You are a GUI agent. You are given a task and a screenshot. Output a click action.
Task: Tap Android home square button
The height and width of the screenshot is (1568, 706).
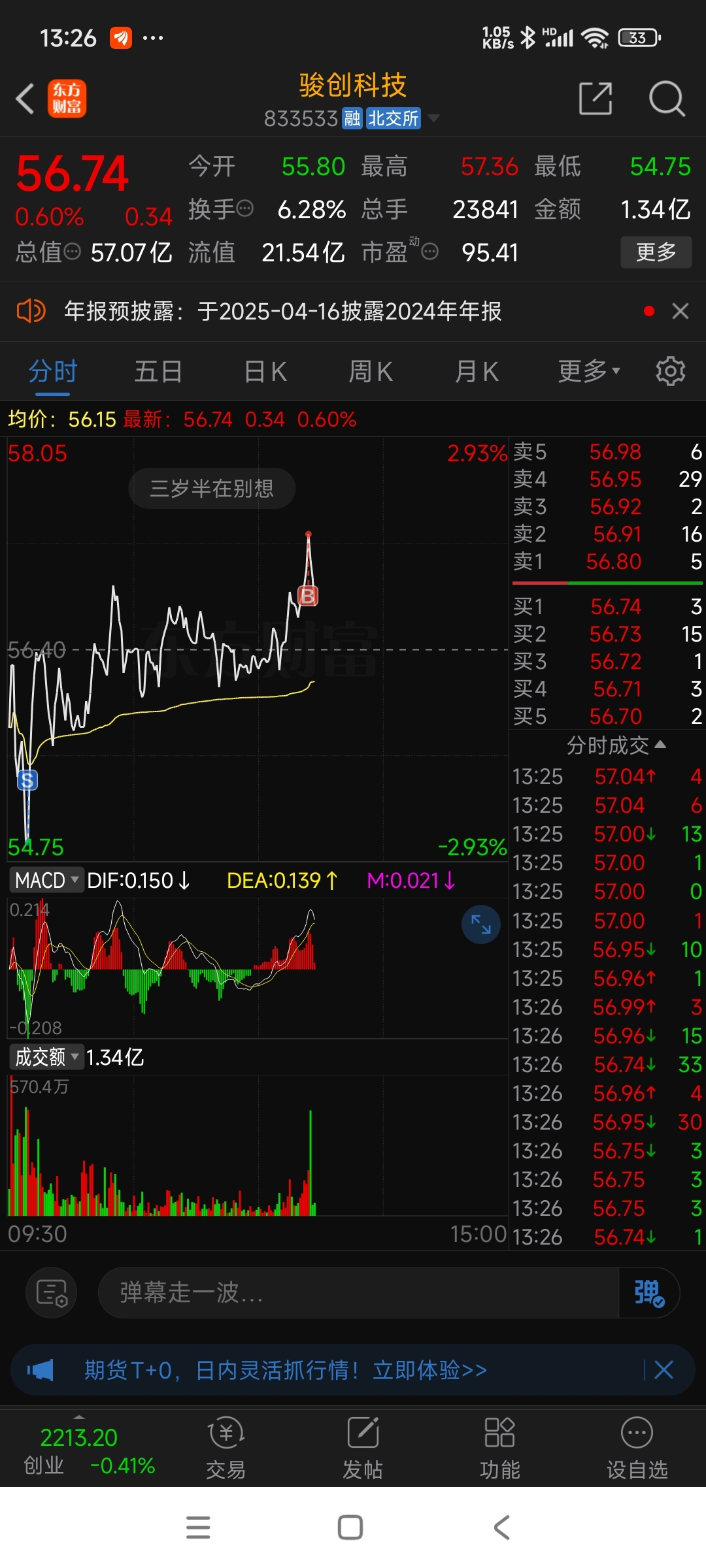[x=350, y=1527]
